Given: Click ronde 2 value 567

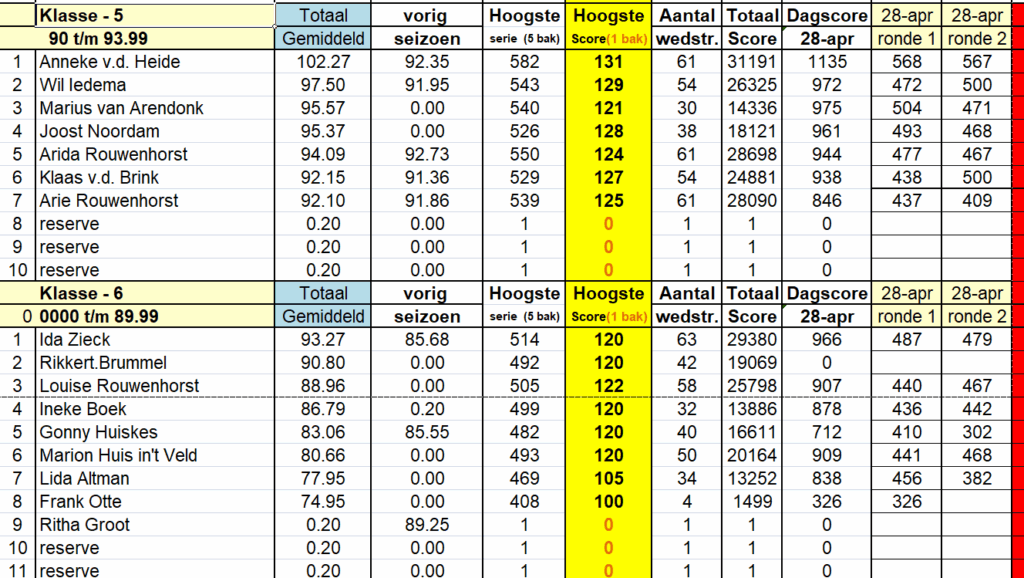Looking at the screenshot, I should (x=977, y=62).
